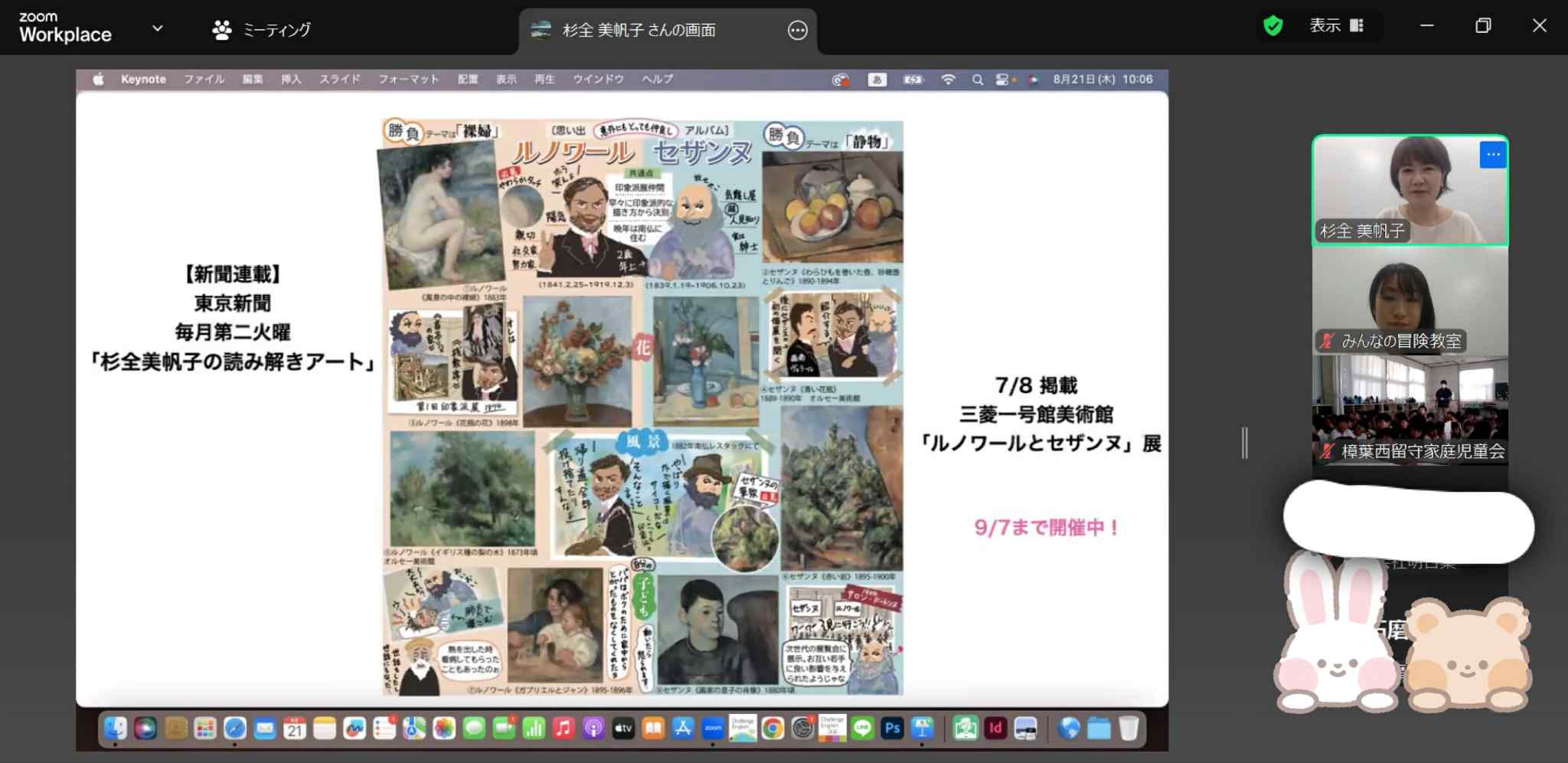The image size is (1568, 763).
Task: Click the battery status icon
Action: (913, 80)
